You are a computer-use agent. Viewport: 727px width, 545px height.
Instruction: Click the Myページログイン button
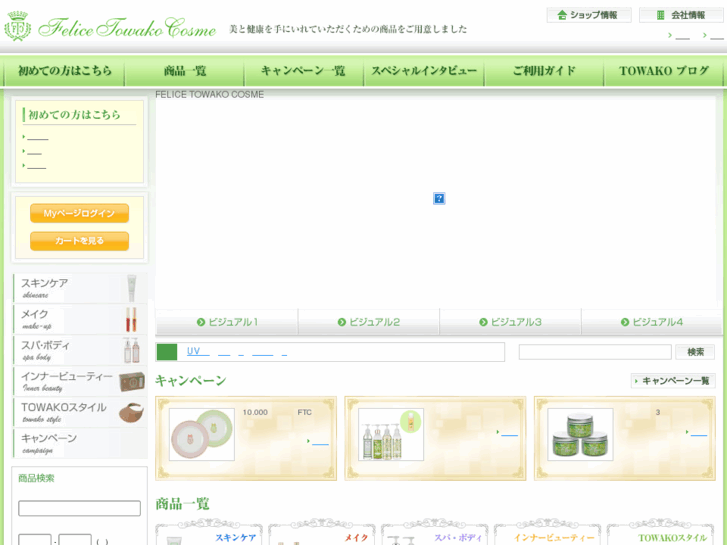pyautogui.click(x=79, y=213)
